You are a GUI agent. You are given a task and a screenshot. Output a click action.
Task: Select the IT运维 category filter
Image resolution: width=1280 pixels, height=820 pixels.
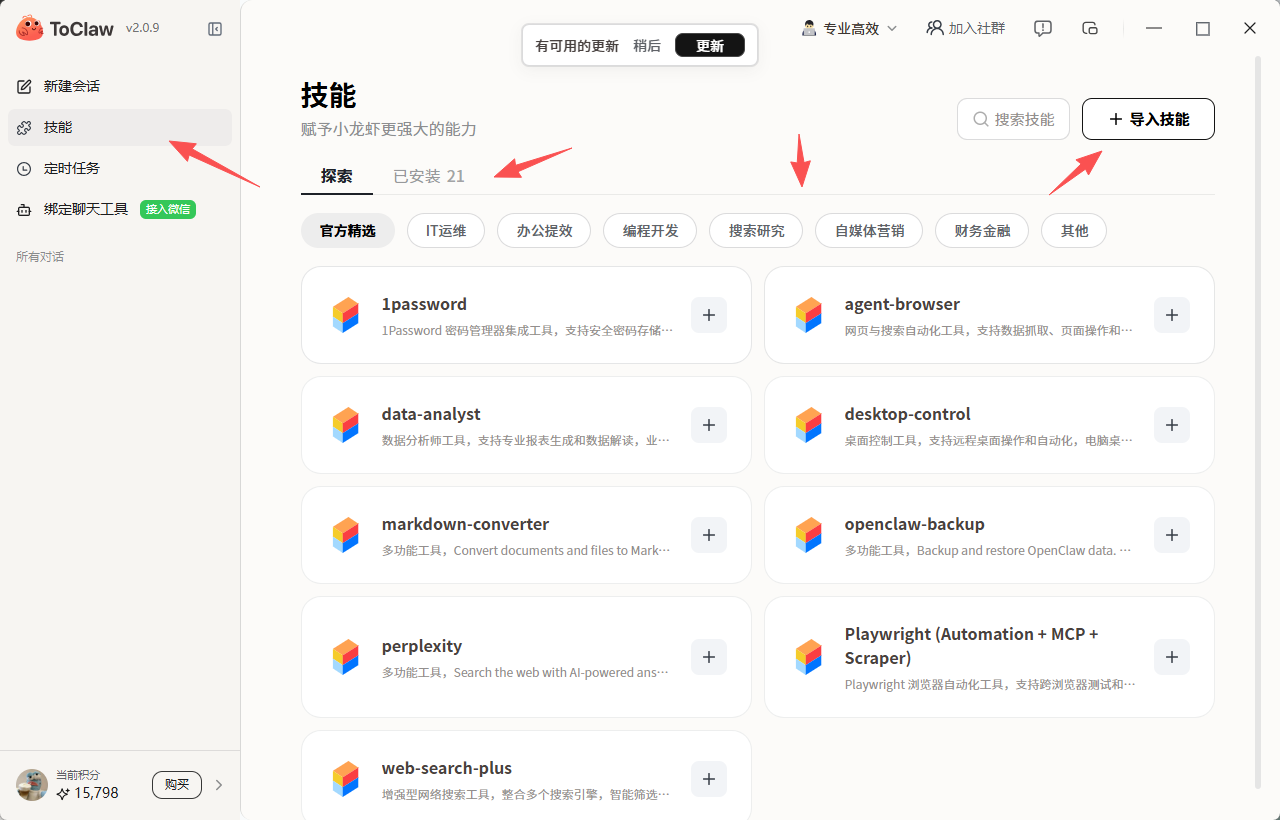(x=446, y=230)
